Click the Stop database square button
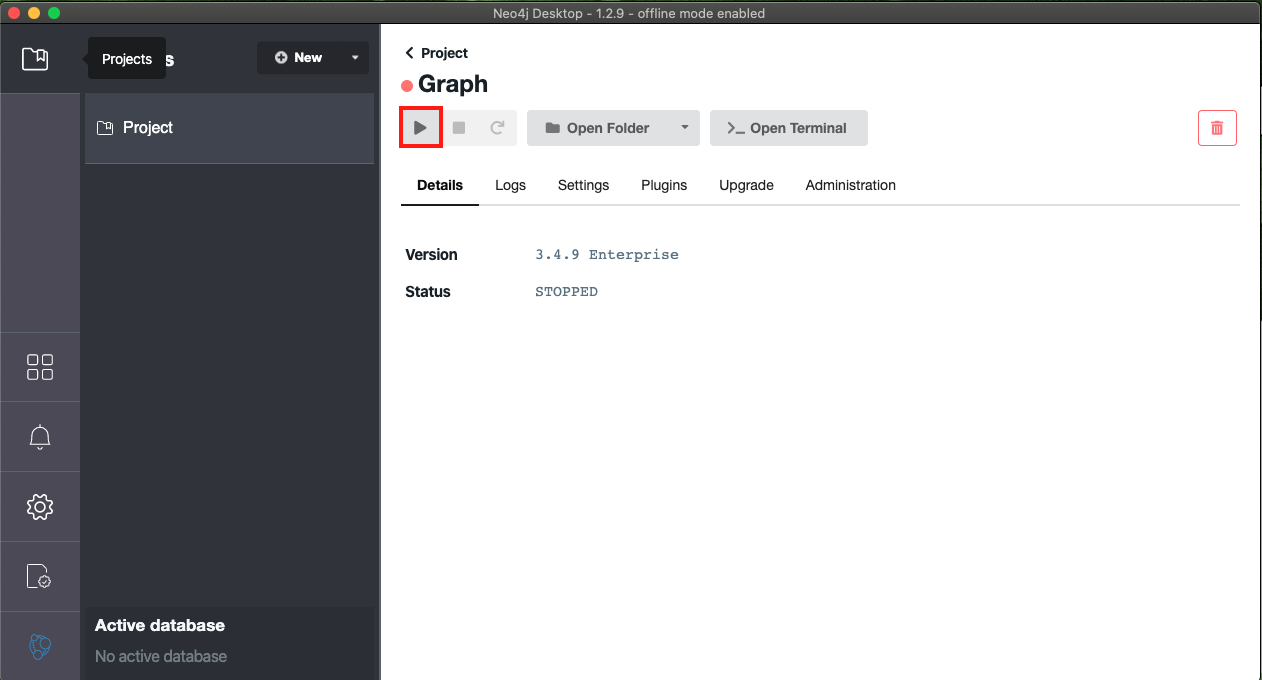The image size is (1262, 680). click(x=459, y=128)
